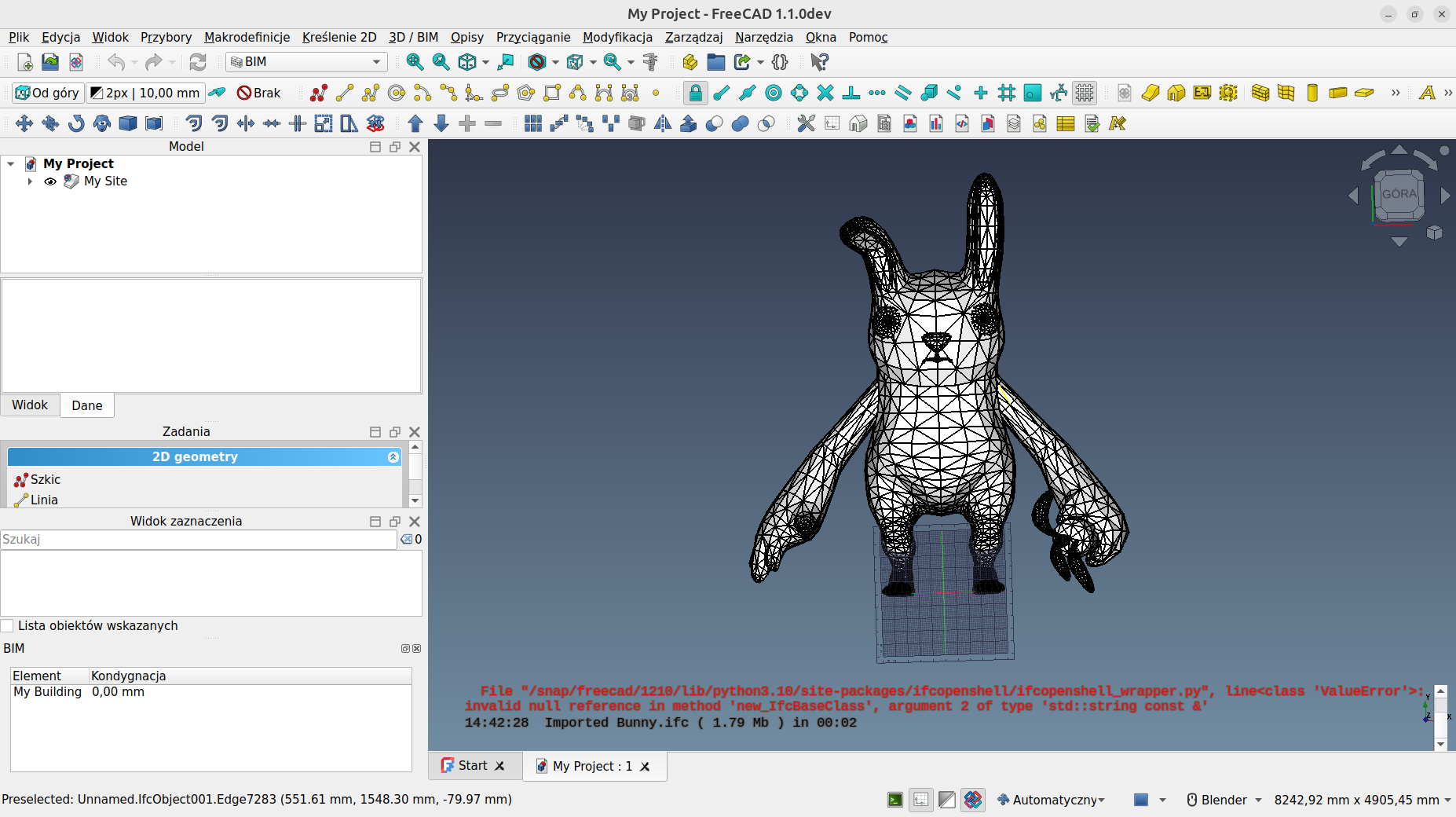
Task: Open the Kreślenie 2D menu
Action: (x=339, y=37)
